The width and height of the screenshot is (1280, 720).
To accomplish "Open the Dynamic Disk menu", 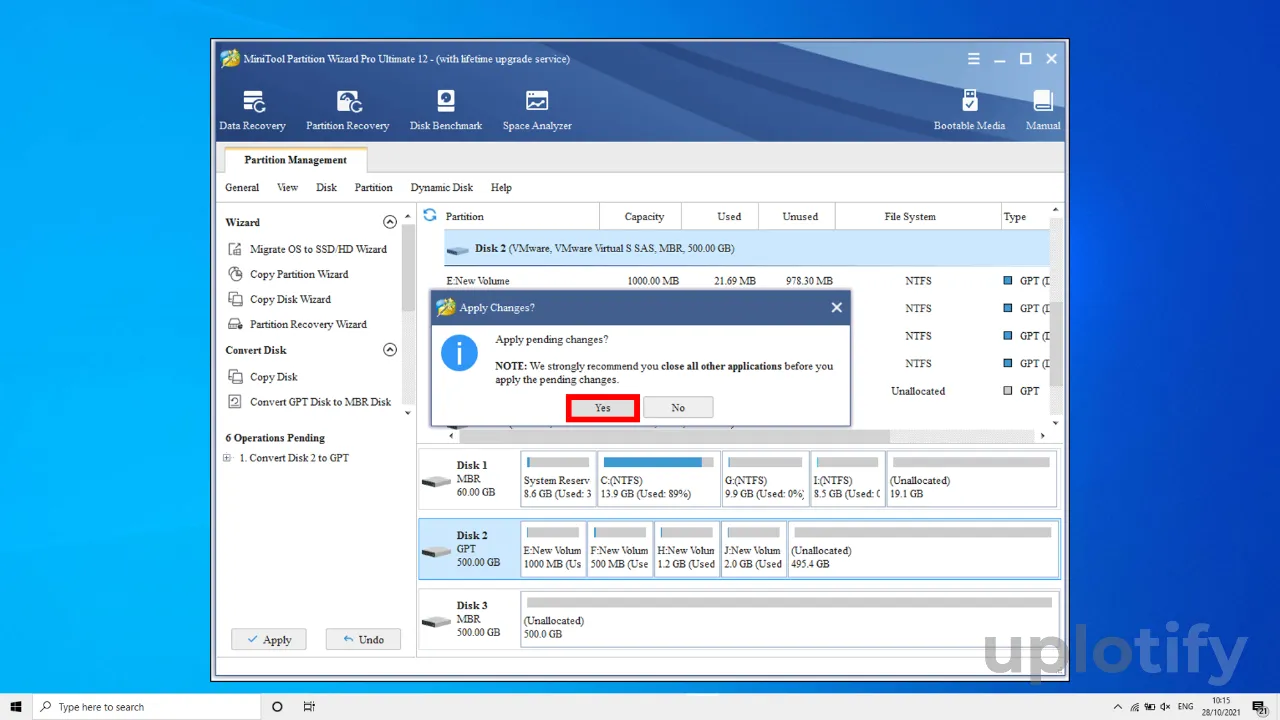I will [x=442, y=187].
